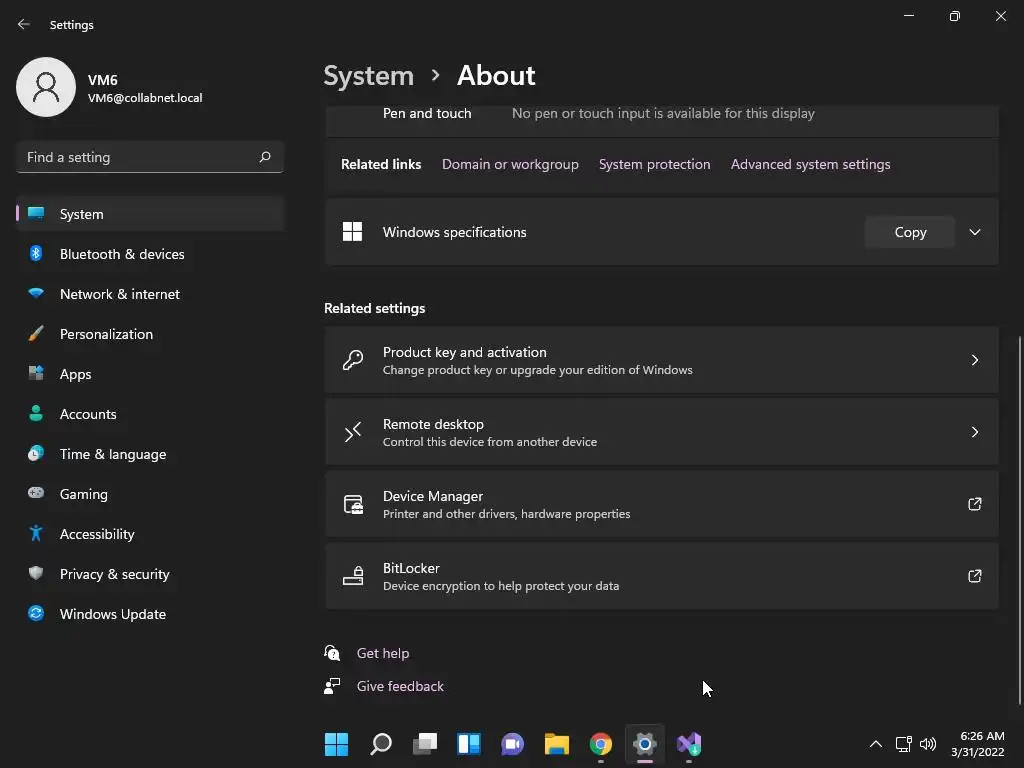Open the VM6 user profile avatar
Screen dimensions: 1024x768
click(x=46, y=87)
